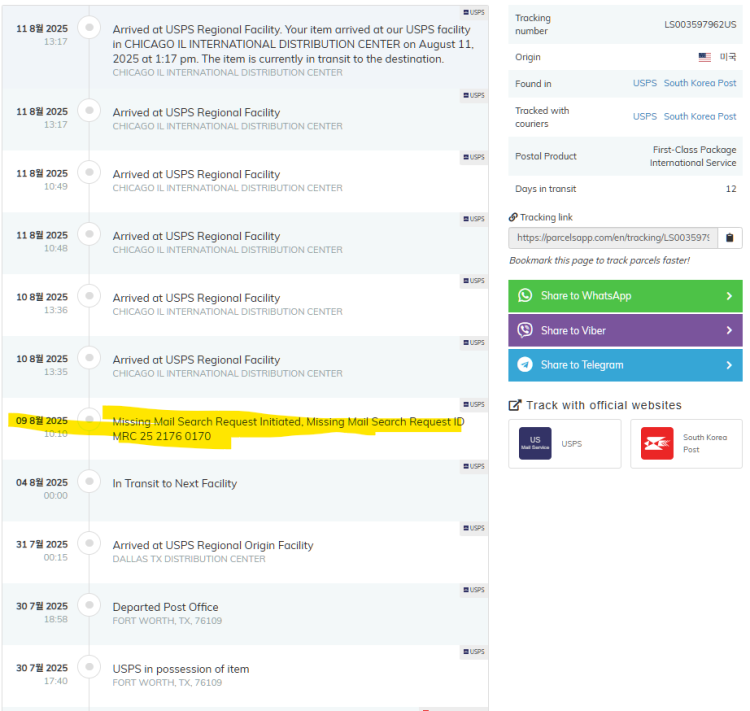Open South Korea Post in Found in row
Viewport: 750px width, 711px height.
click(700, 83)
